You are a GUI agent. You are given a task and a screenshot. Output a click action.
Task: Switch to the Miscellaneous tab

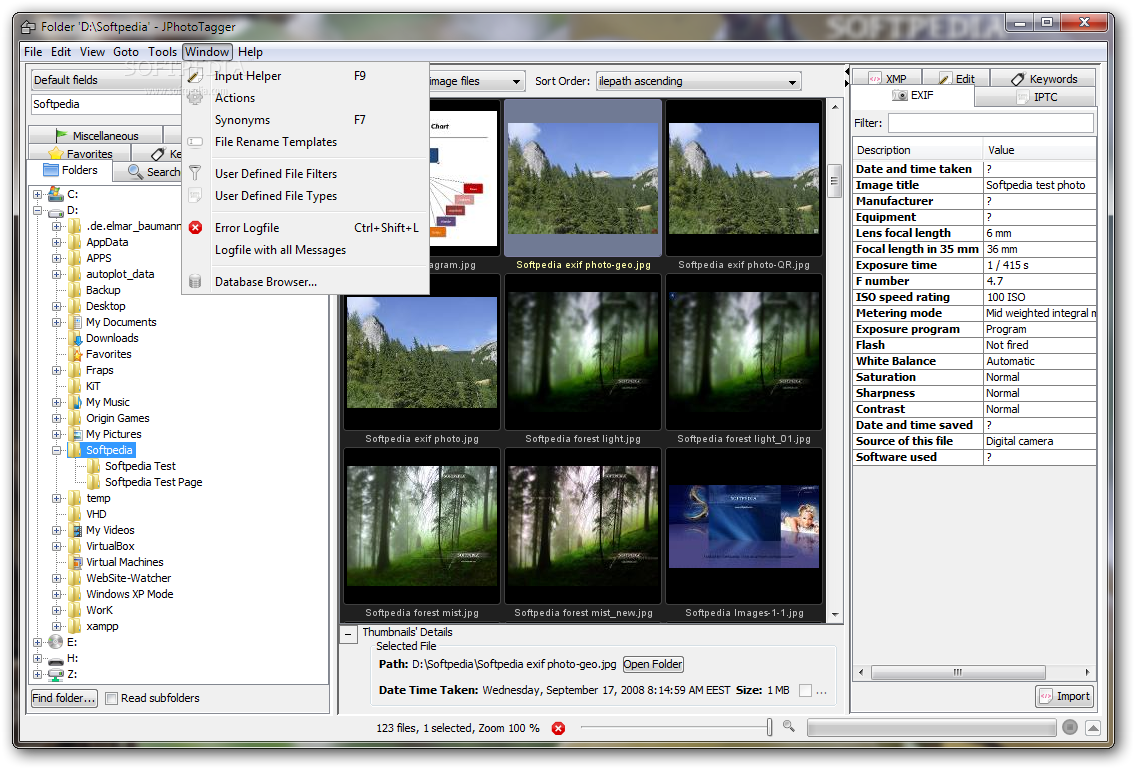[x=96, y=135]
